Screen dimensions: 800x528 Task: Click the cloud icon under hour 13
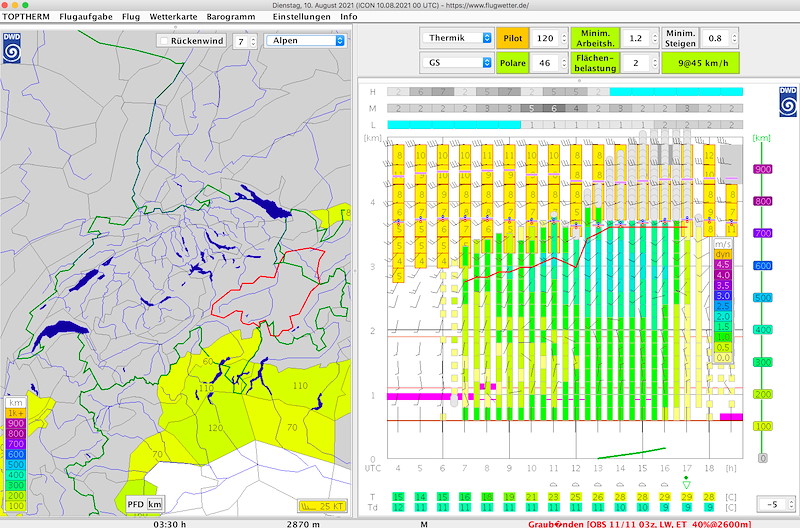click(x=598, y=485)
